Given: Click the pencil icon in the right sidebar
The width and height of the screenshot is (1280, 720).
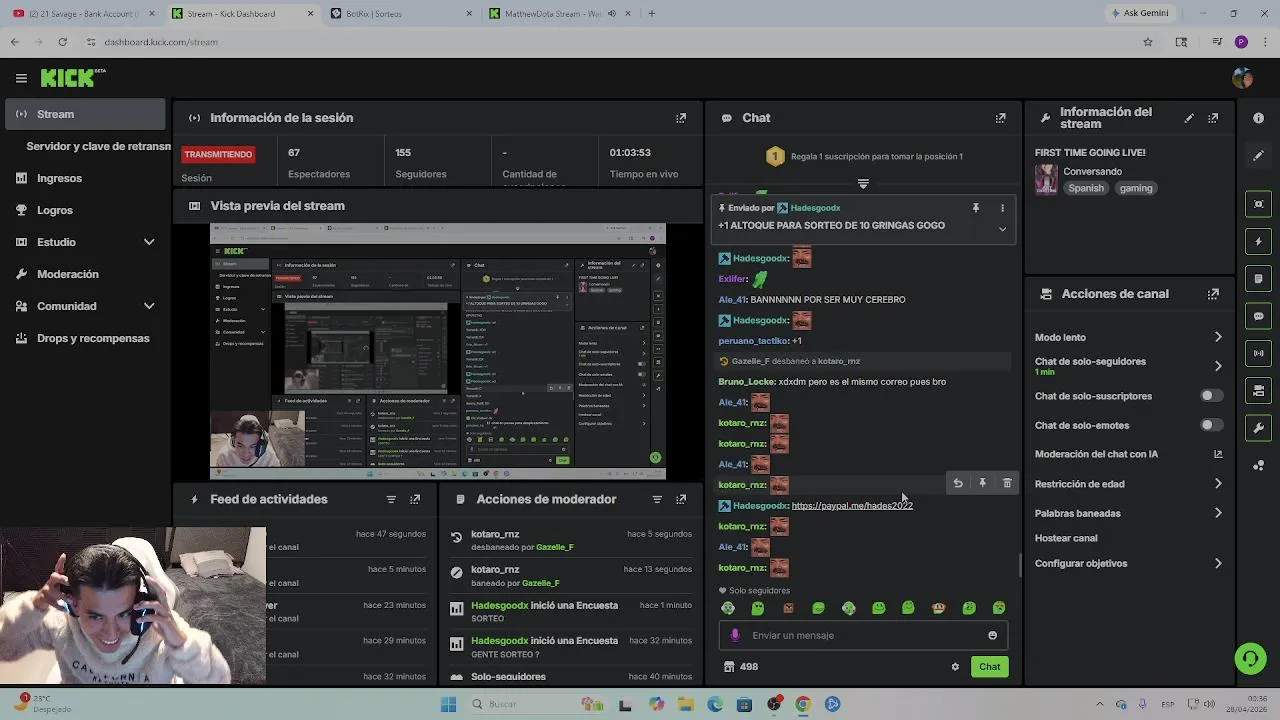Looking at the screenshot, I should coord(1258,156).
